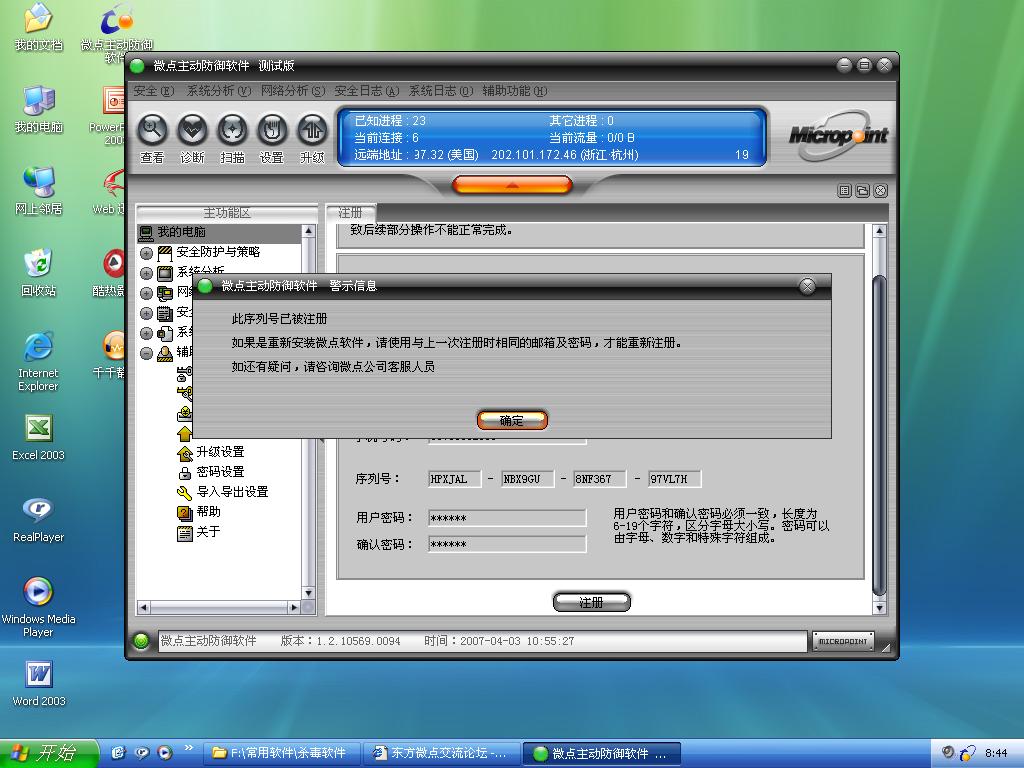Click the register pane scroll-down arrow

[x=879, y=608]
